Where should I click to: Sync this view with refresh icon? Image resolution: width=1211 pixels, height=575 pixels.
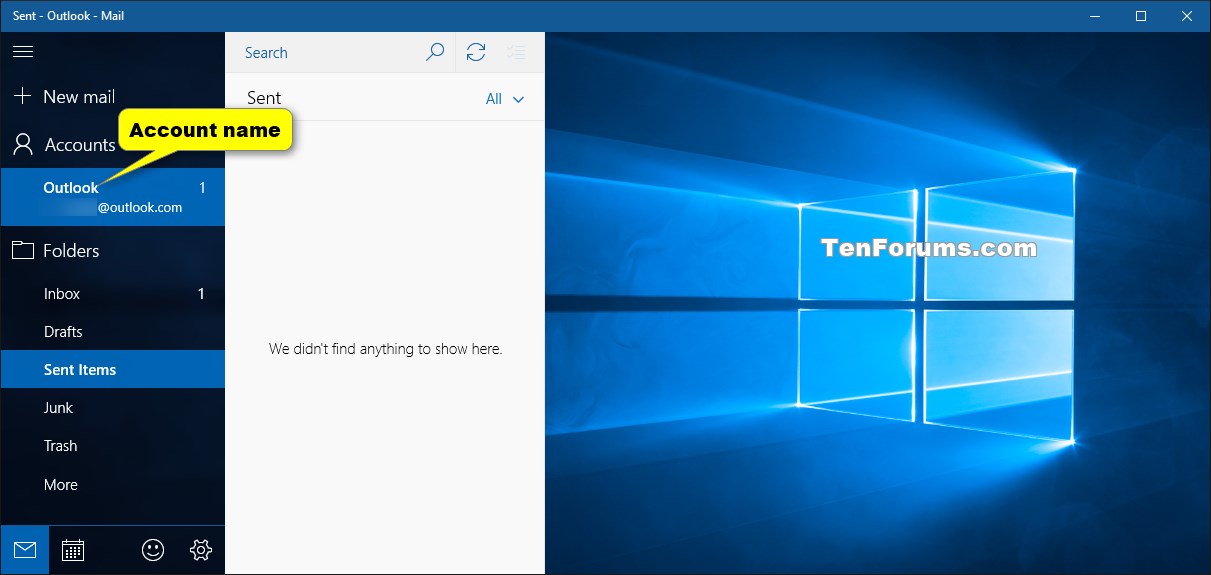(476, 52)
